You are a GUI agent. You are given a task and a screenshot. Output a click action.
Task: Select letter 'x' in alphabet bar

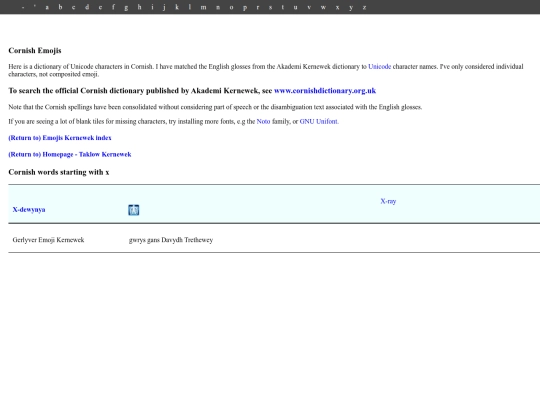tap(337, 7)
